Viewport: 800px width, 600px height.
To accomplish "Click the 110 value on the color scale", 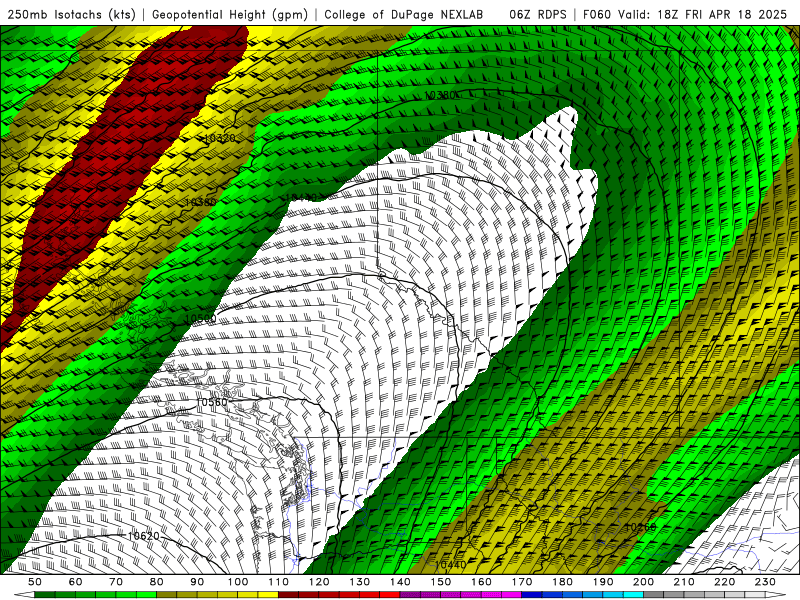I will [x=278, y=582].
